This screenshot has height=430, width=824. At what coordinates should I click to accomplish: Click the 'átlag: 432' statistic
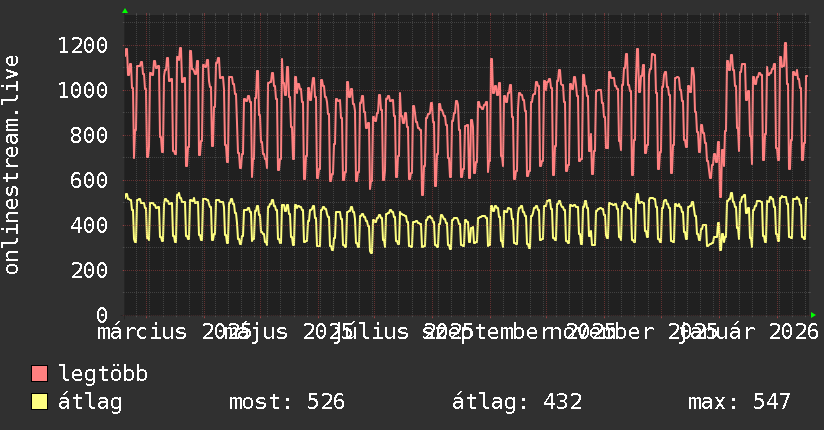(517, 402)
